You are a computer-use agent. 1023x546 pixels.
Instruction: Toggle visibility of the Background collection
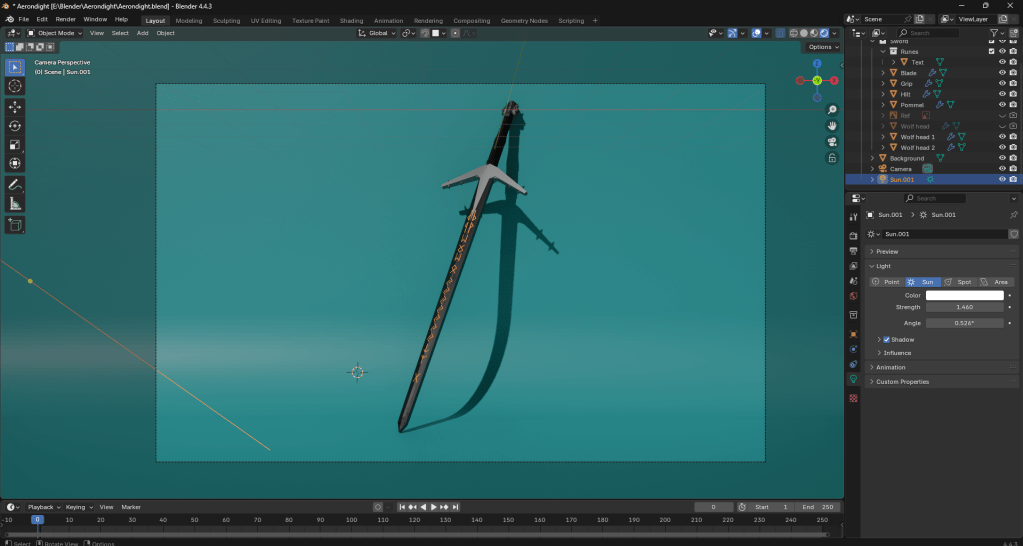(1002, 158)
